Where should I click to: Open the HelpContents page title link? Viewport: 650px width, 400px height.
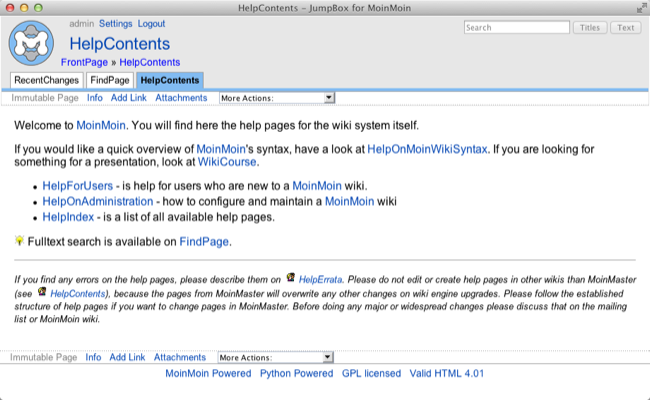coord(119,44)
